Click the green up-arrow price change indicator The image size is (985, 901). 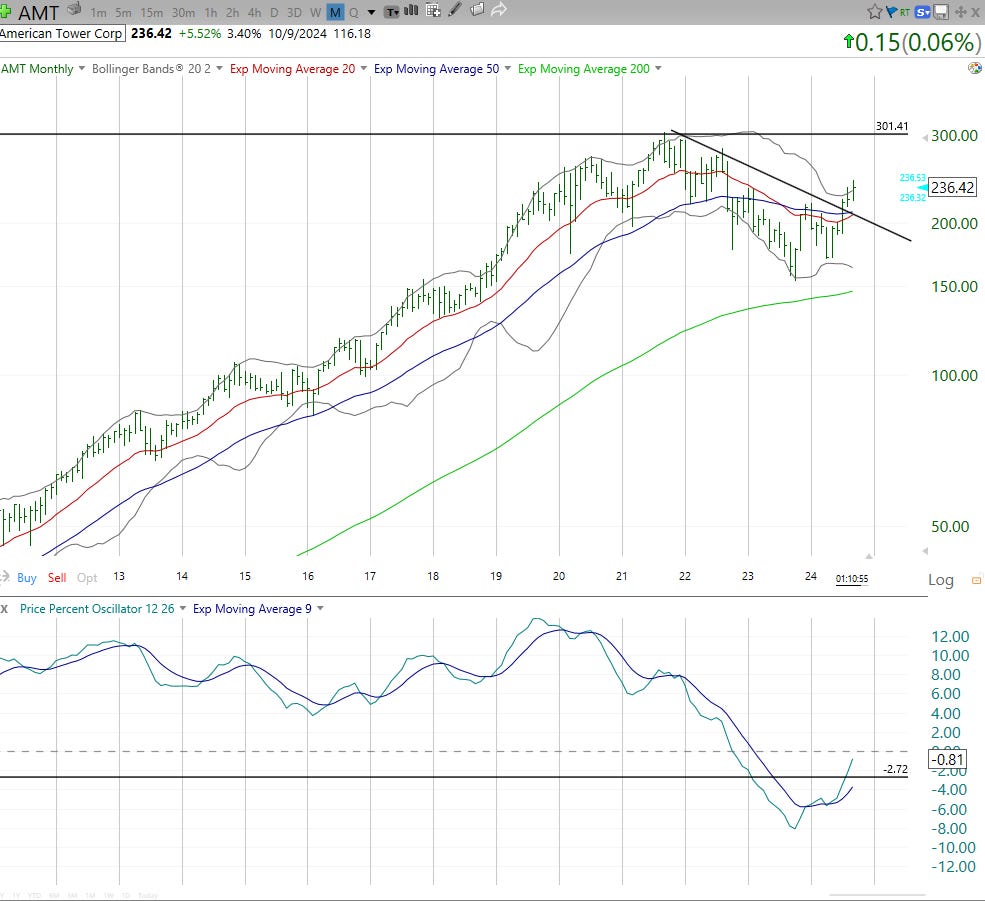click(x=849, y=41)
